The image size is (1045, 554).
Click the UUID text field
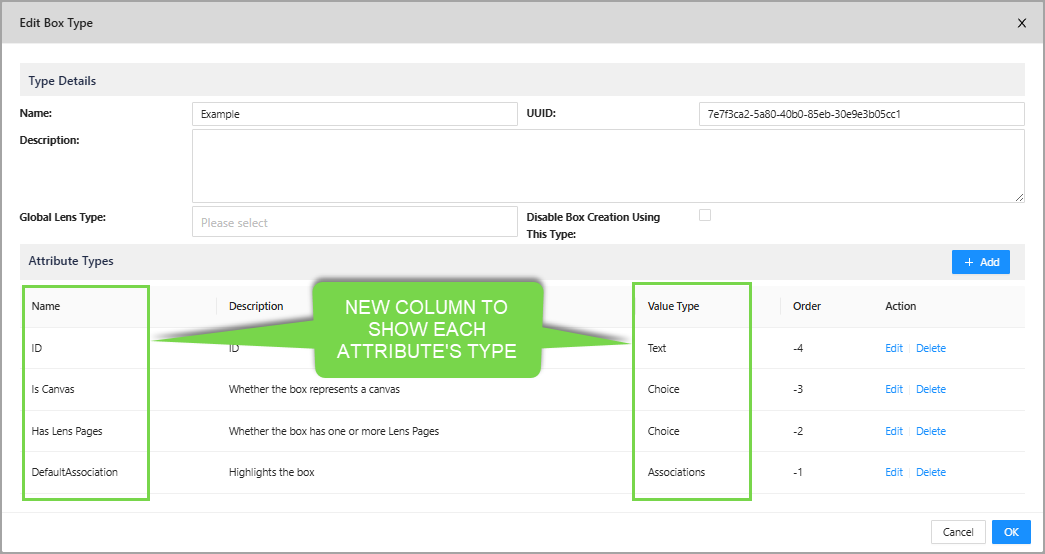click(x=861, y=114)
